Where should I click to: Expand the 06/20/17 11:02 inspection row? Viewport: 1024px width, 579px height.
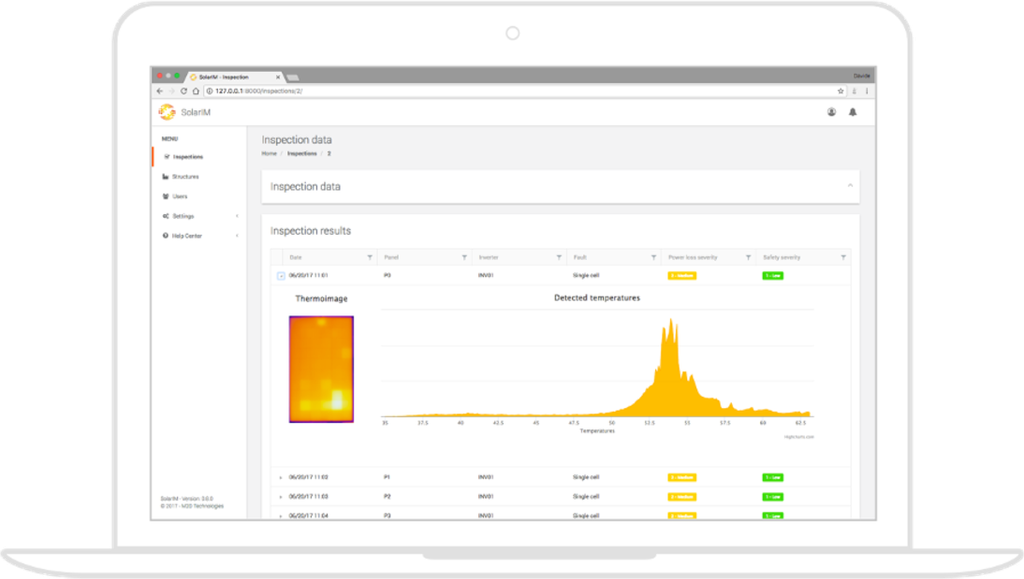[x=280, y=478]
